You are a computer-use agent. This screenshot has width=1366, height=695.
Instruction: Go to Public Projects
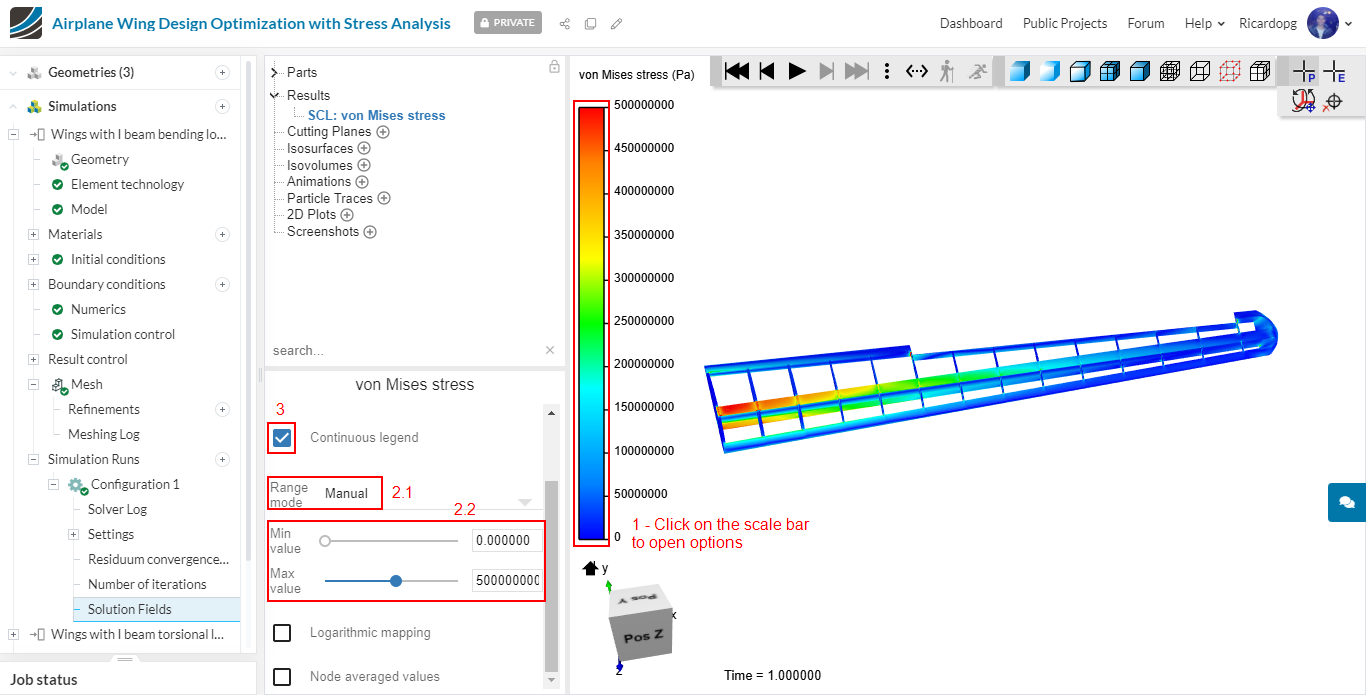1065,23
